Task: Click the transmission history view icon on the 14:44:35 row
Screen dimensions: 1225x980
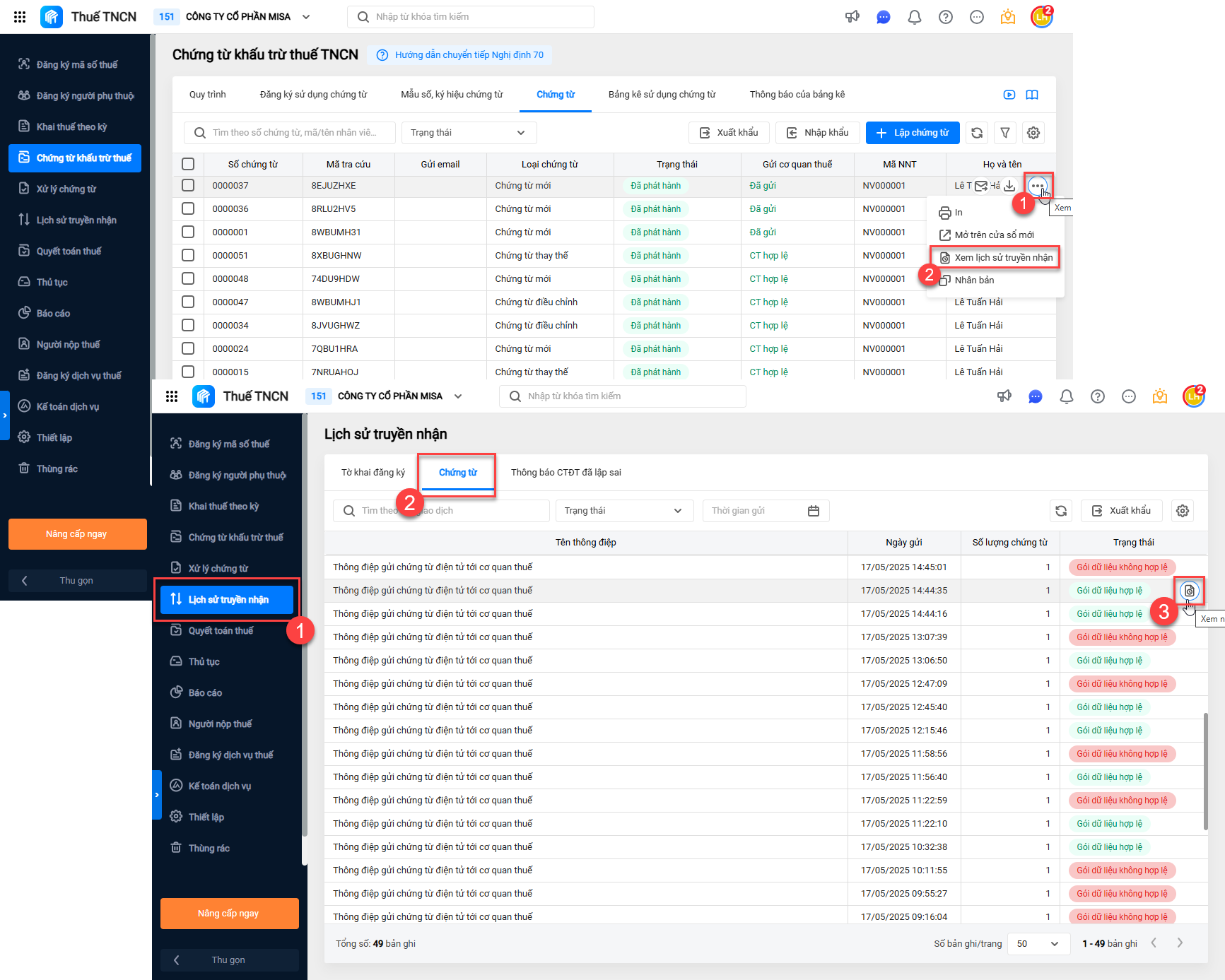Action: pyautogui.click(x=1190, y=591)
